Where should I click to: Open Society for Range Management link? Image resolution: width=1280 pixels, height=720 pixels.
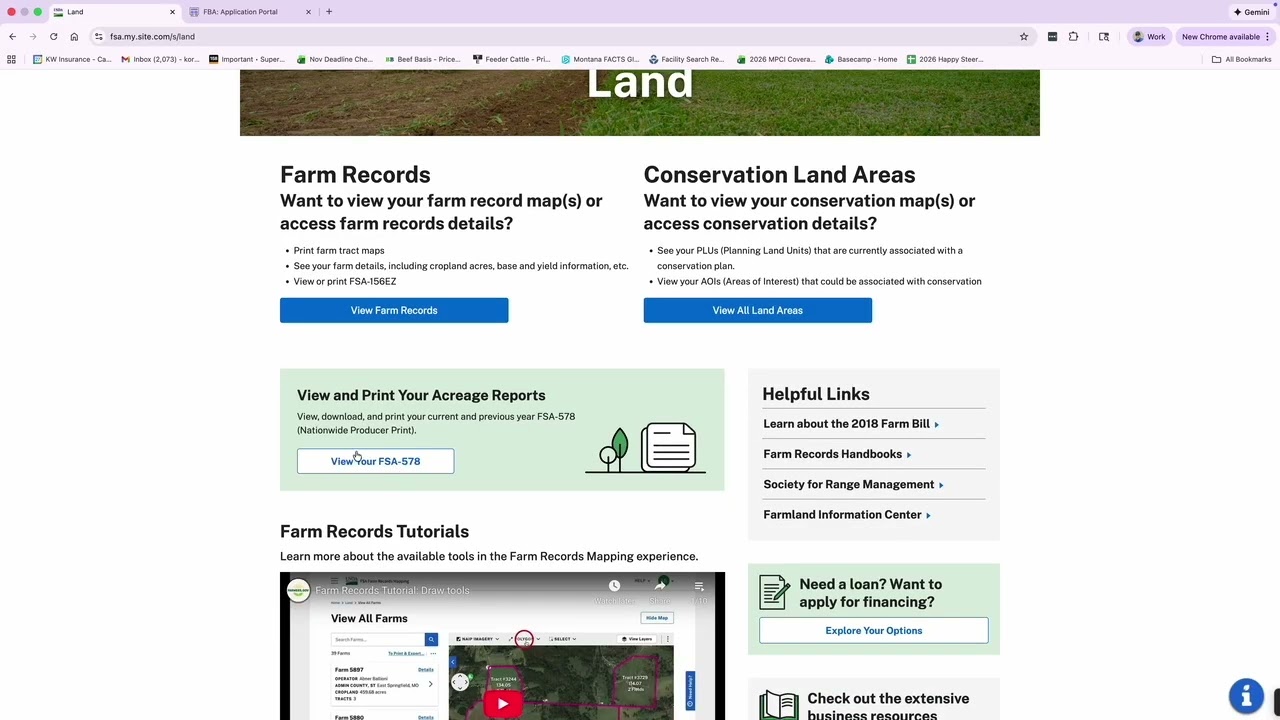coord(853,484)
